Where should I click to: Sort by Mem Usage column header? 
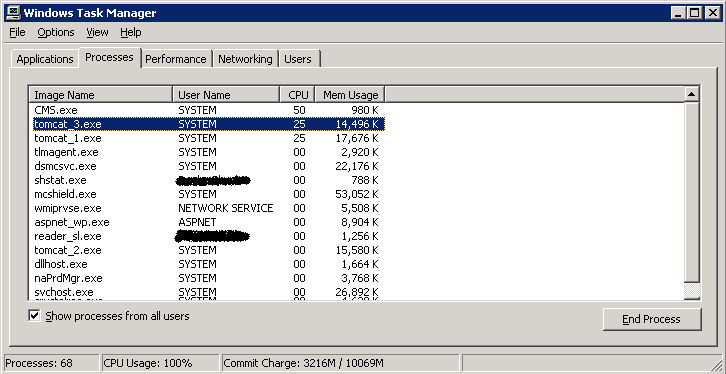coord(350,95)
